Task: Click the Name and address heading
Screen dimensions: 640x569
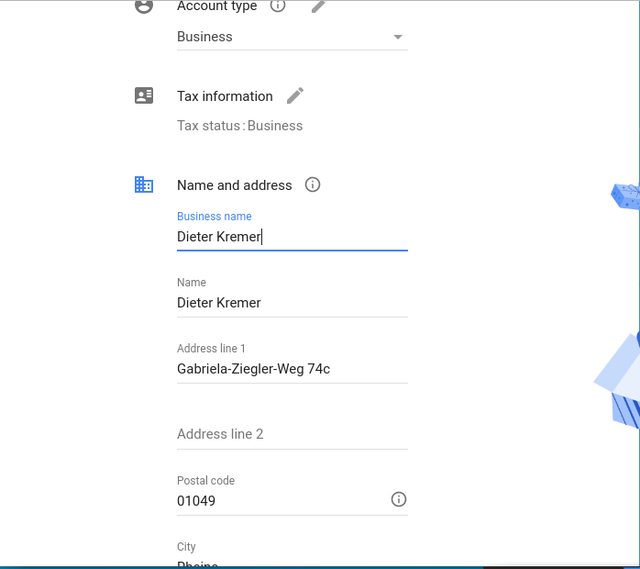Action: click(x=234, y=185)
